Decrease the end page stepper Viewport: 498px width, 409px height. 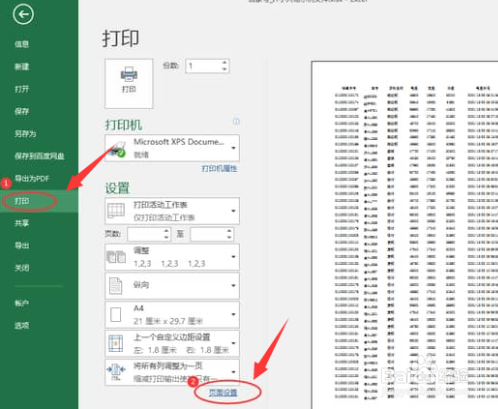point(229,238)
